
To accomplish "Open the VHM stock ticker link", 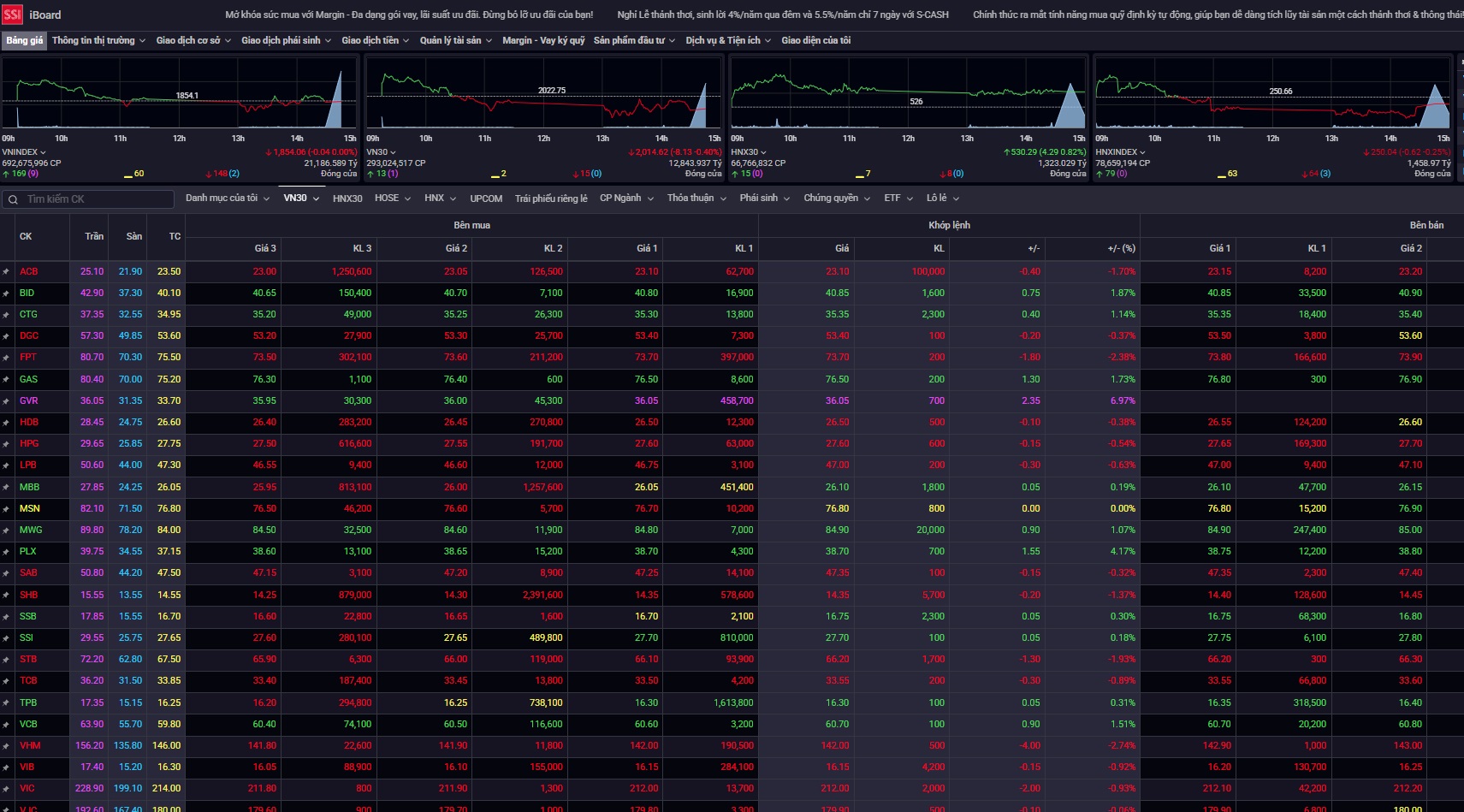I will (30, 746).
